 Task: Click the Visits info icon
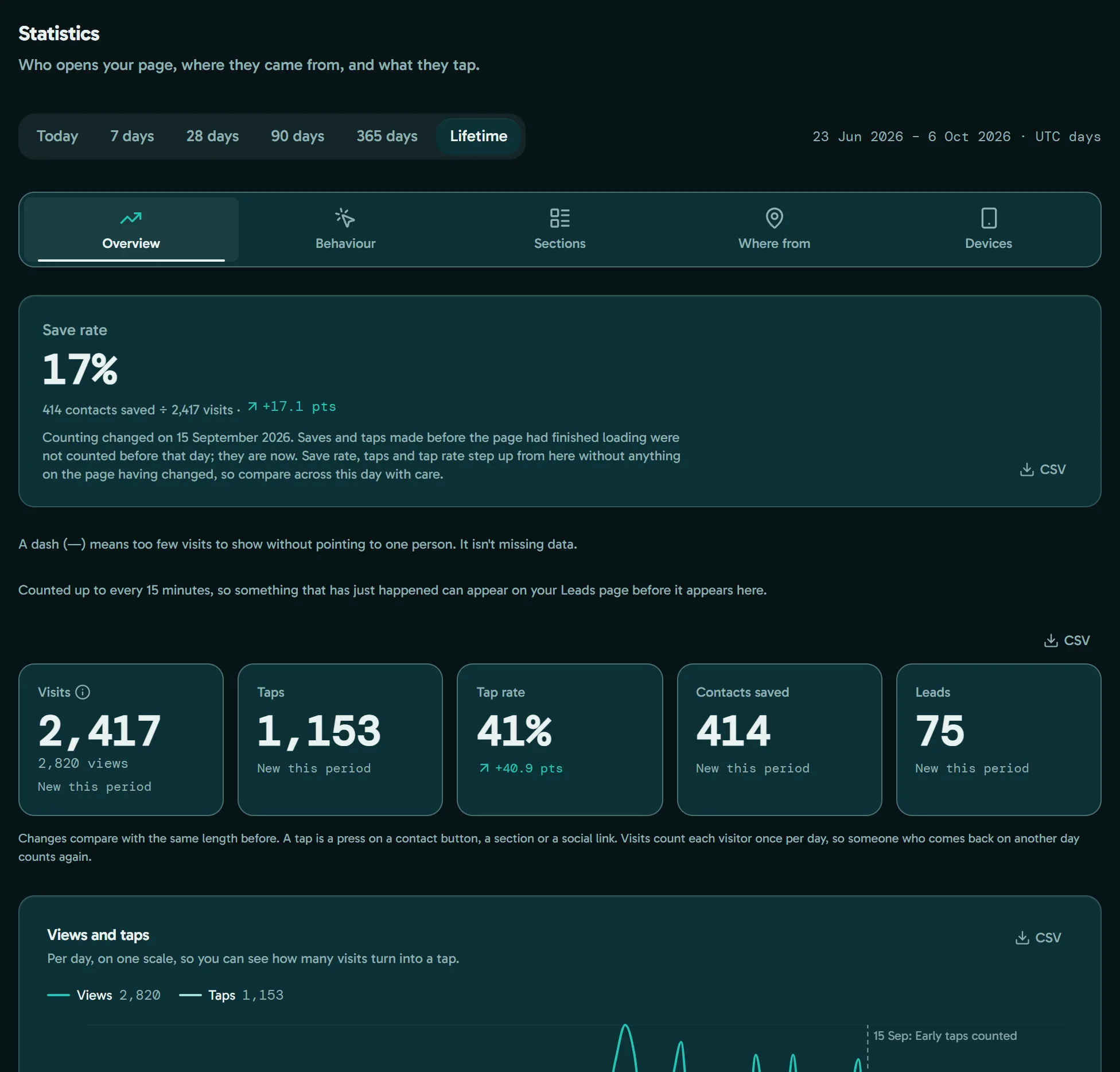click(83, 692)
